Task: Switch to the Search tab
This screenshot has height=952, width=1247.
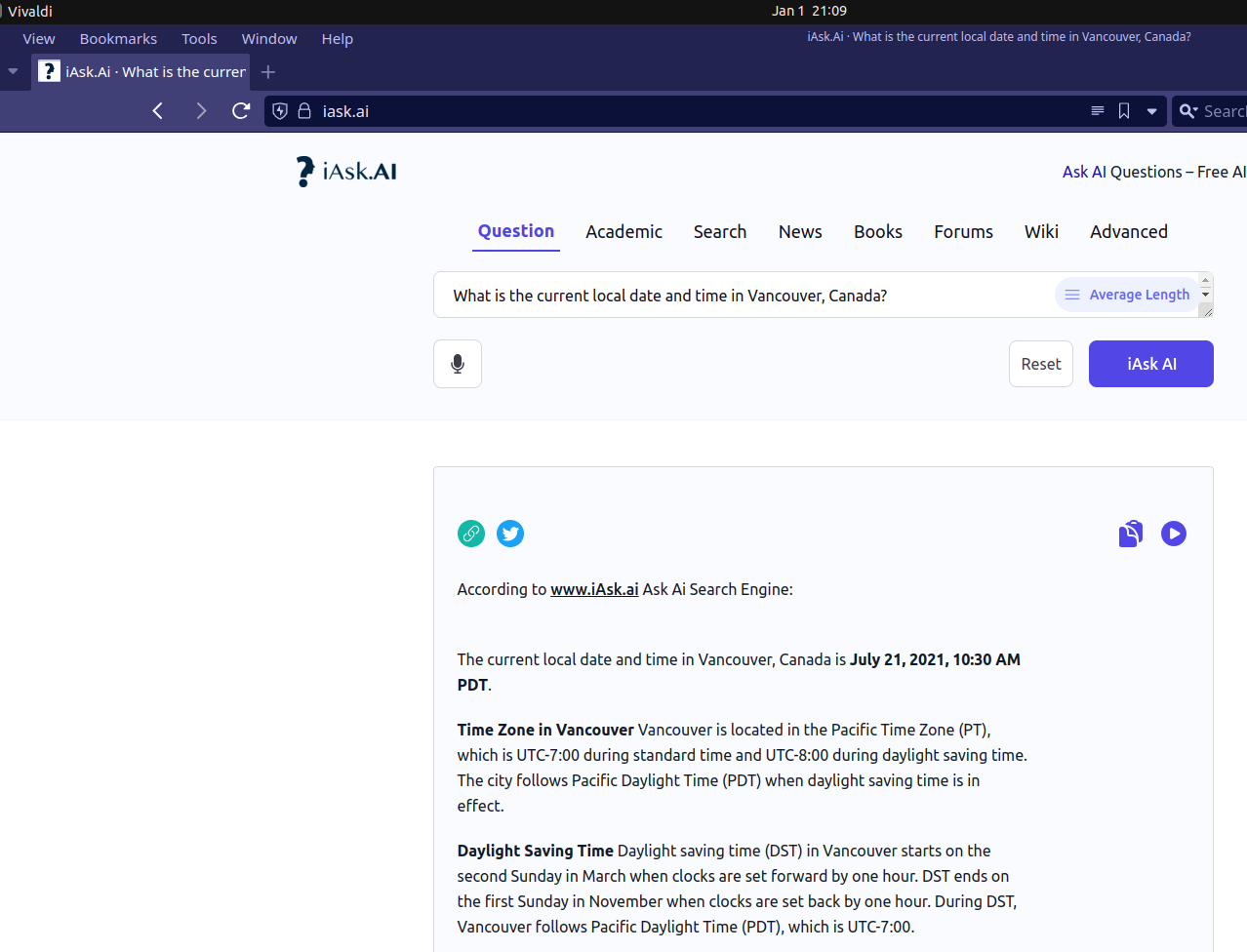Action: tap(720, 232)
